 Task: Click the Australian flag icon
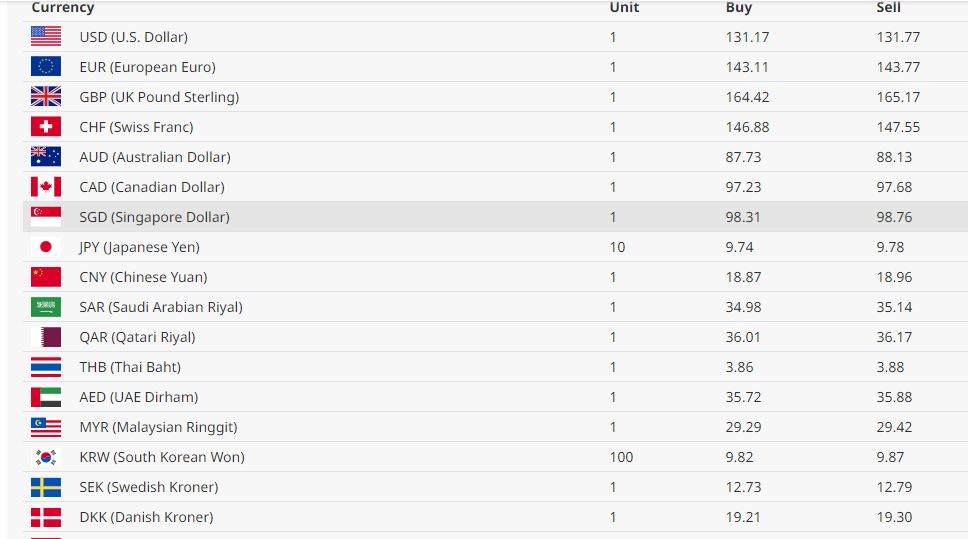click(46, 157)
